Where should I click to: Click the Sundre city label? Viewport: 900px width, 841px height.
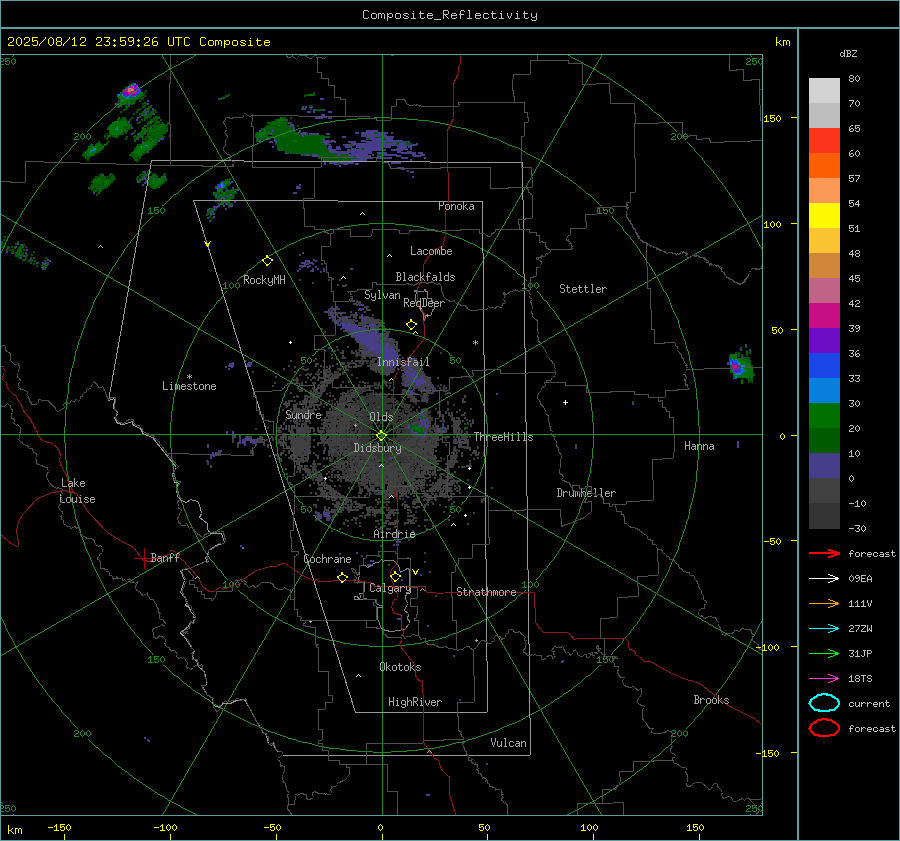tap(303, 414)
